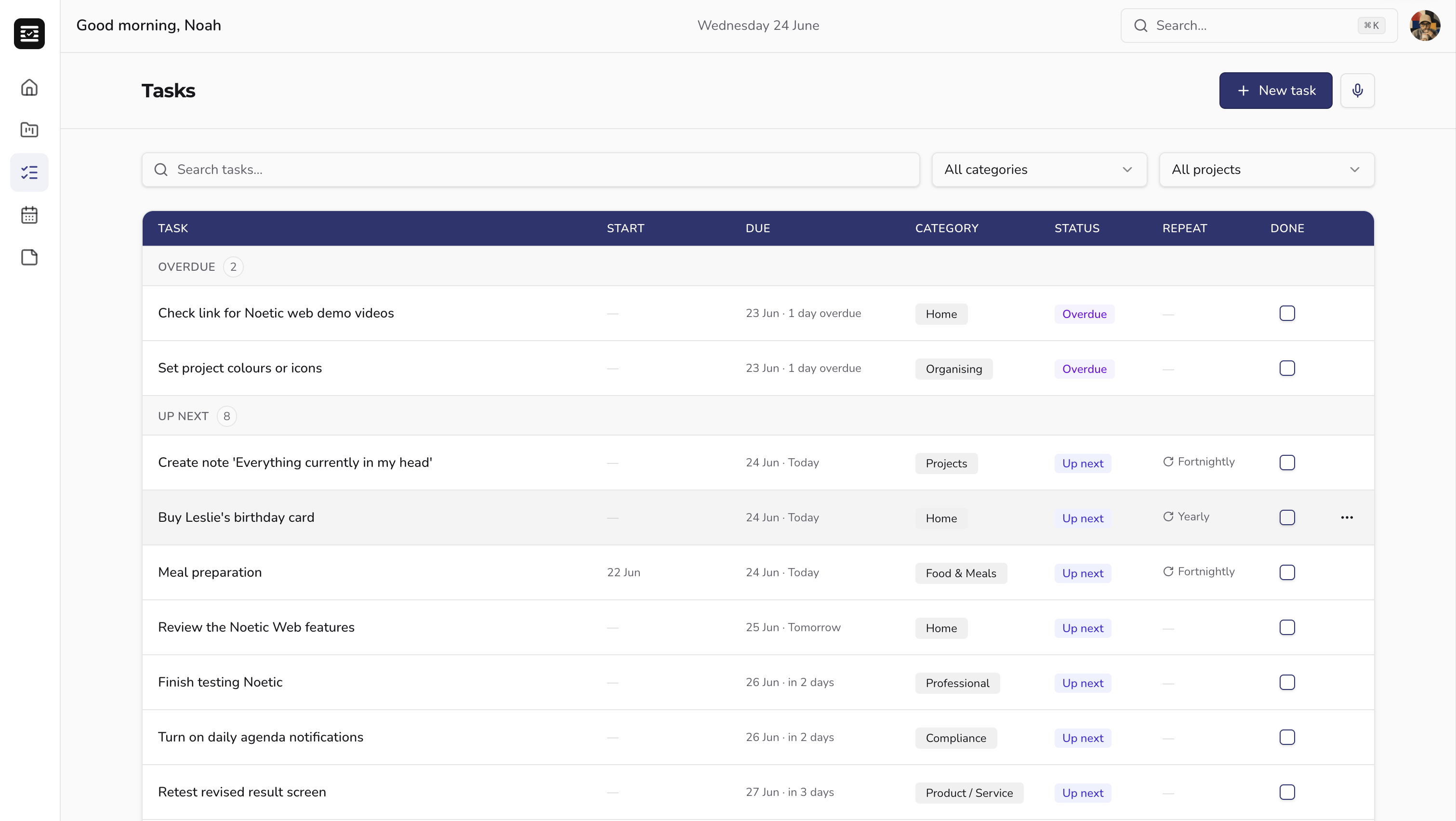This screenshot has height=821, width=1456.
Task: Click the Yearly repeat icon on birthday card row
Action: coord(1168,516)
